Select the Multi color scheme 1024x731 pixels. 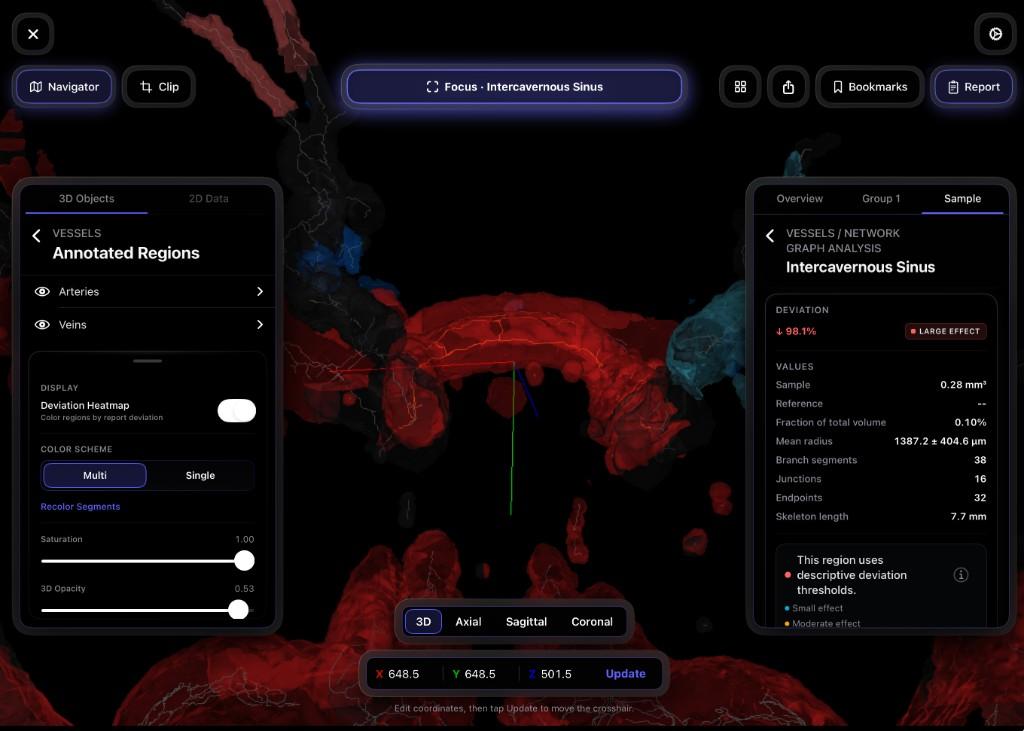pyautogui.click(x=95, y=476)
